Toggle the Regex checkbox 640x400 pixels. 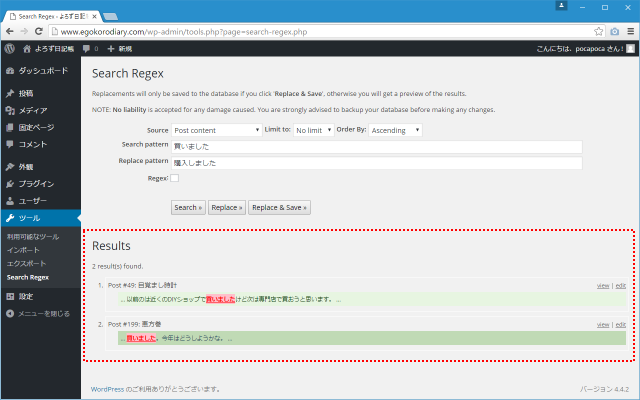(x=174, y=178)
